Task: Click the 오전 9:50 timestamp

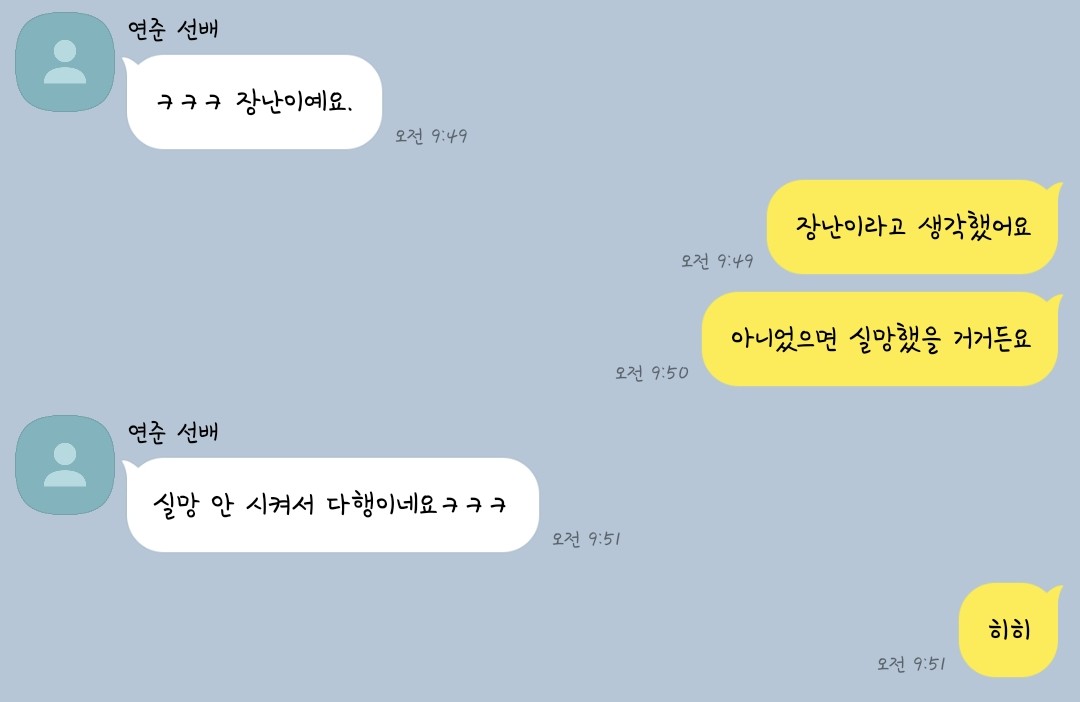Action: [652, 373]
